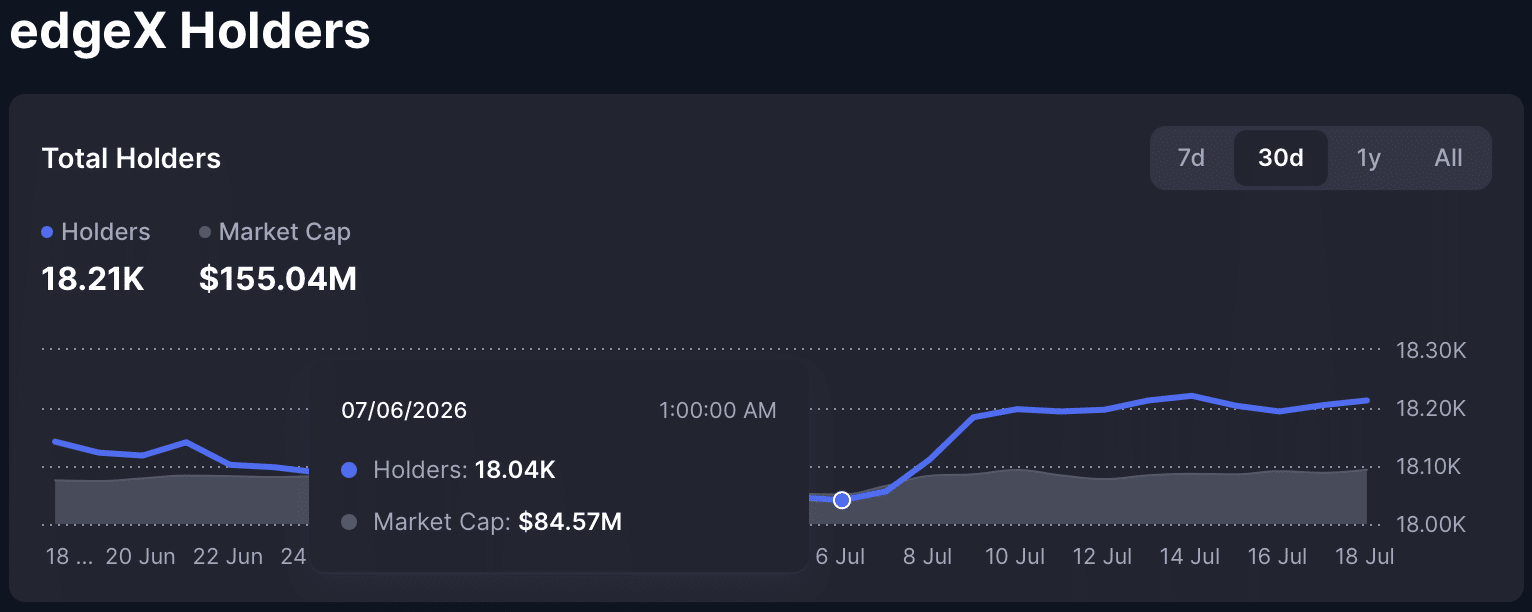Click the 16 Jul x-axis label
The width and height of the screenshot is (1532, 612).
tap(1275, 556)
